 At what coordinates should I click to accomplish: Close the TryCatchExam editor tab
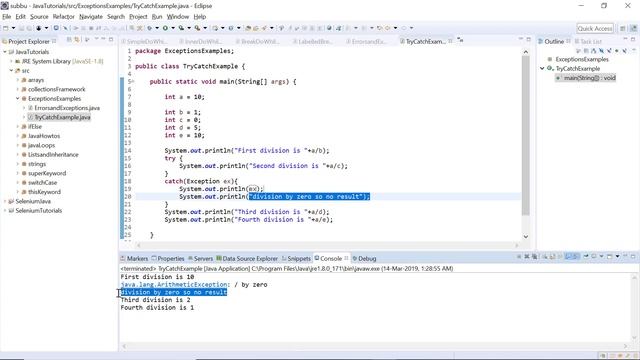(x=450, y=41)
